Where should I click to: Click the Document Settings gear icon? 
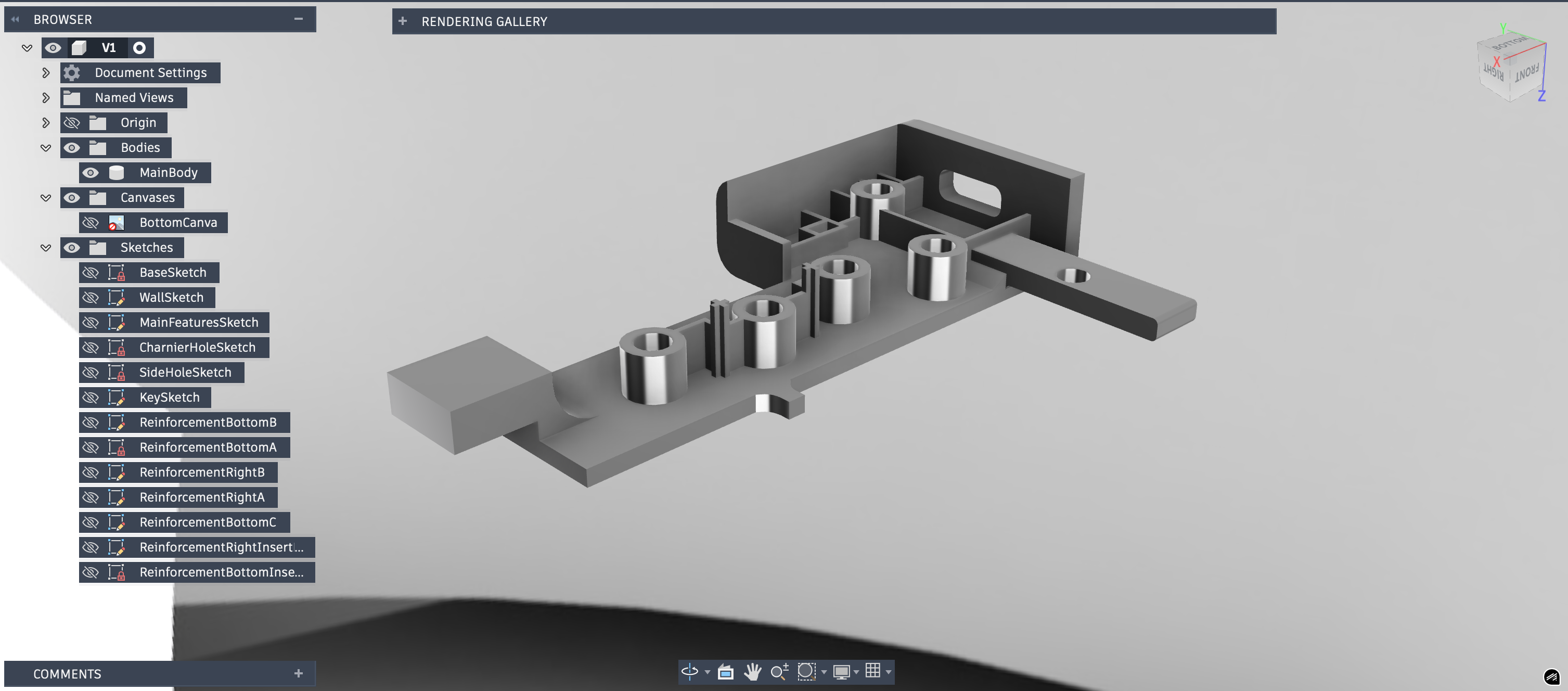click(x=72, y=73)
